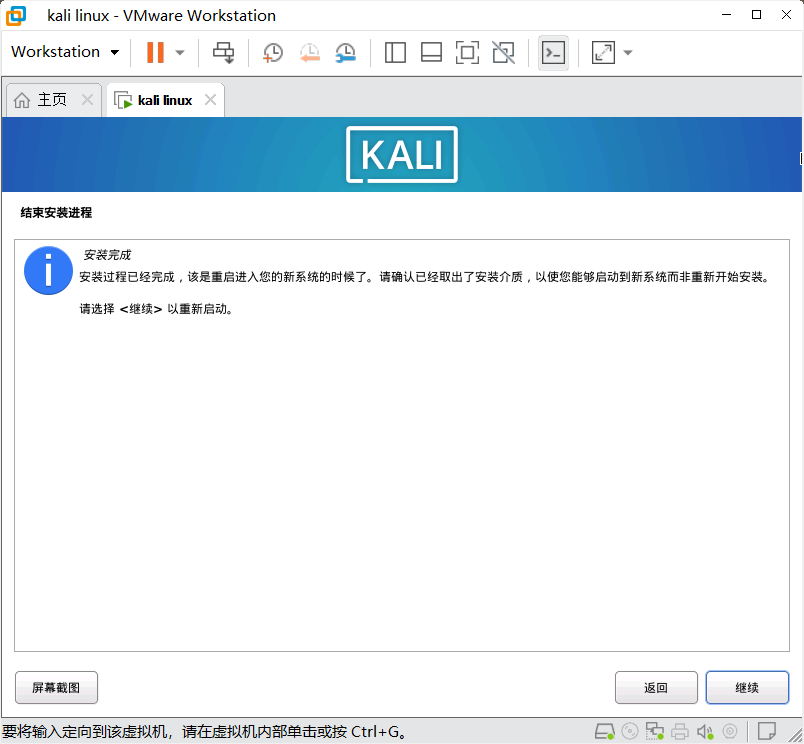Screen dimensions: 804x744
Task: Click the hard disk status icon
Action: 605,731
